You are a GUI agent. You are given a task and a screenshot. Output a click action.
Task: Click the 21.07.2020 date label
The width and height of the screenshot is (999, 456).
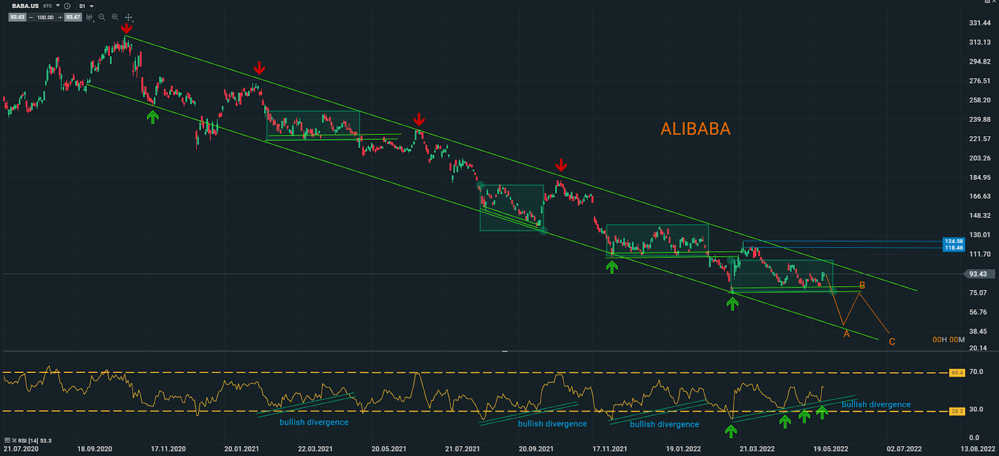(20, 449)
